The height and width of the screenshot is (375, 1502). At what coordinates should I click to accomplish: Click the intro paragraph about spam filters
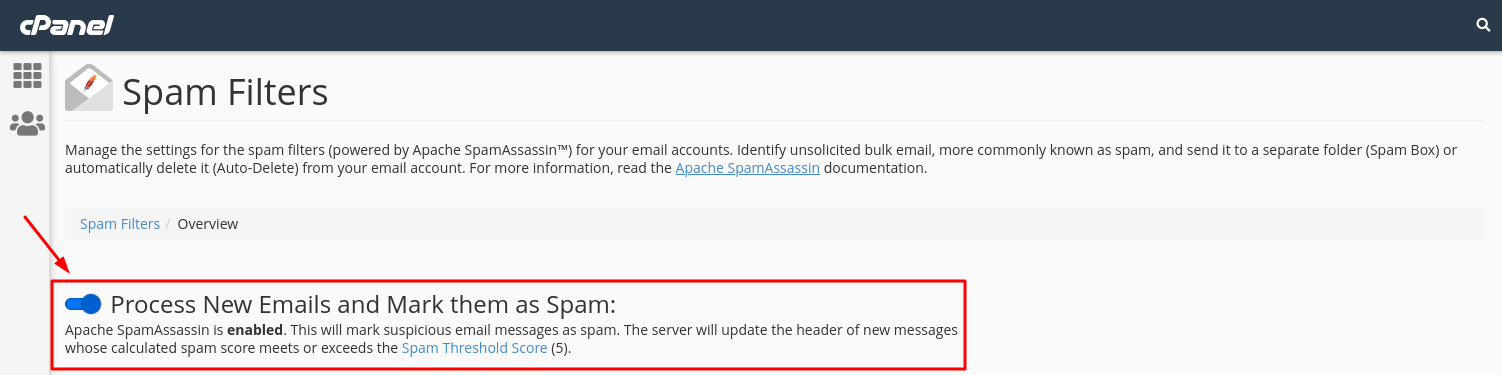pyautogui.click(x=761, y=159)
